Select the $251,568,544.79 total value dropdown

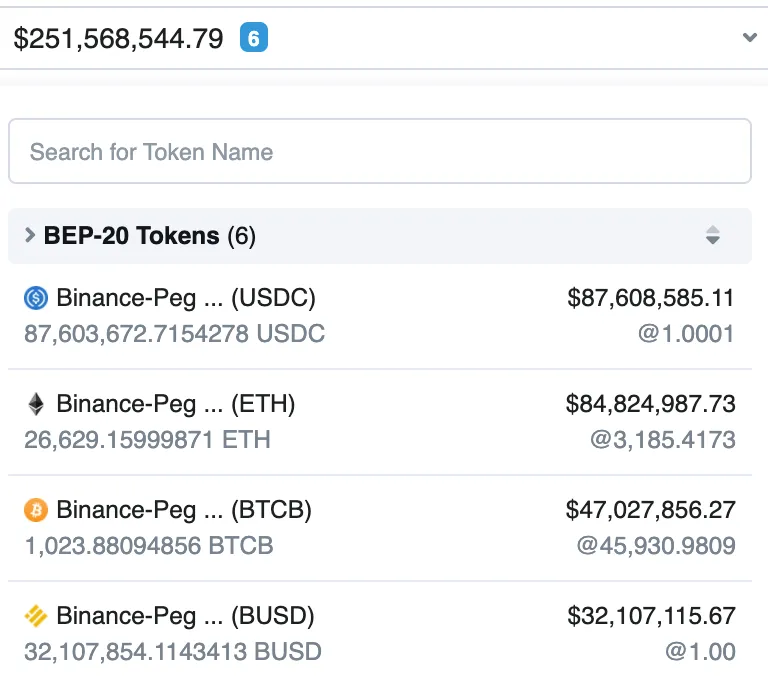pos(384,38)
